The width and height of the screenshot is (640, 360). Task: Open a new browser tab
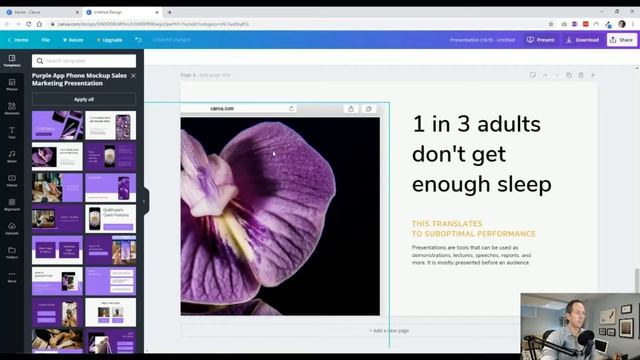click(170, 12)
